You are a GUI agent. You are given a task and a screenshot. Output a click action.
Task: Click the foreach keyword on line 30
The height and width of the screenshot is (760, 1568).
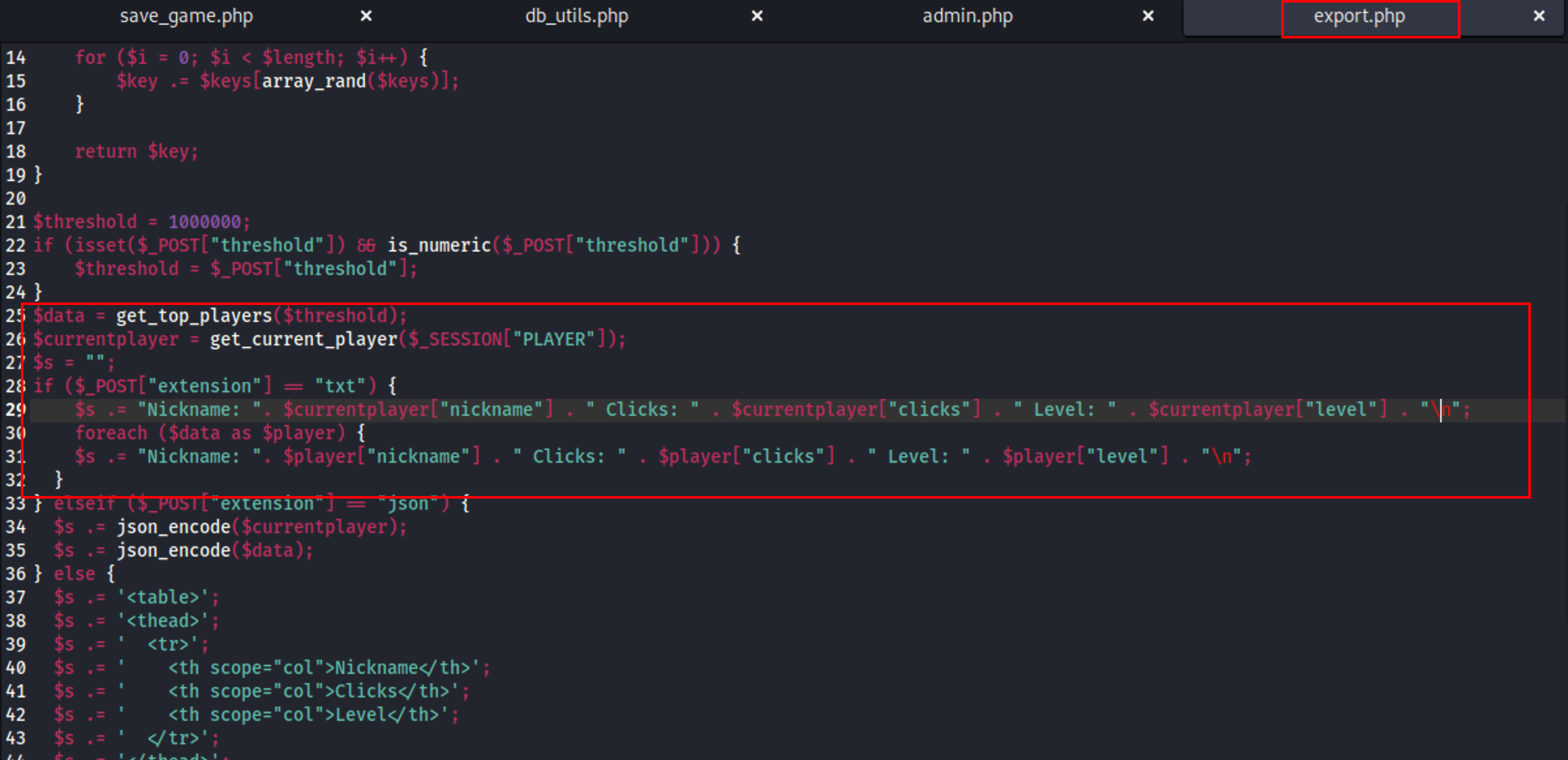click(x=111, y=433)
